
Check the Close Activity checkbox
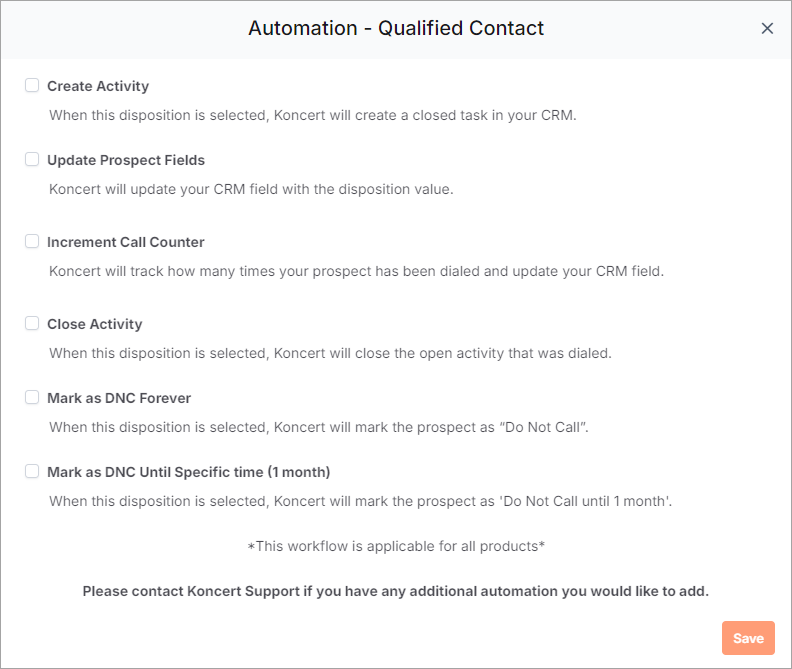32,323
